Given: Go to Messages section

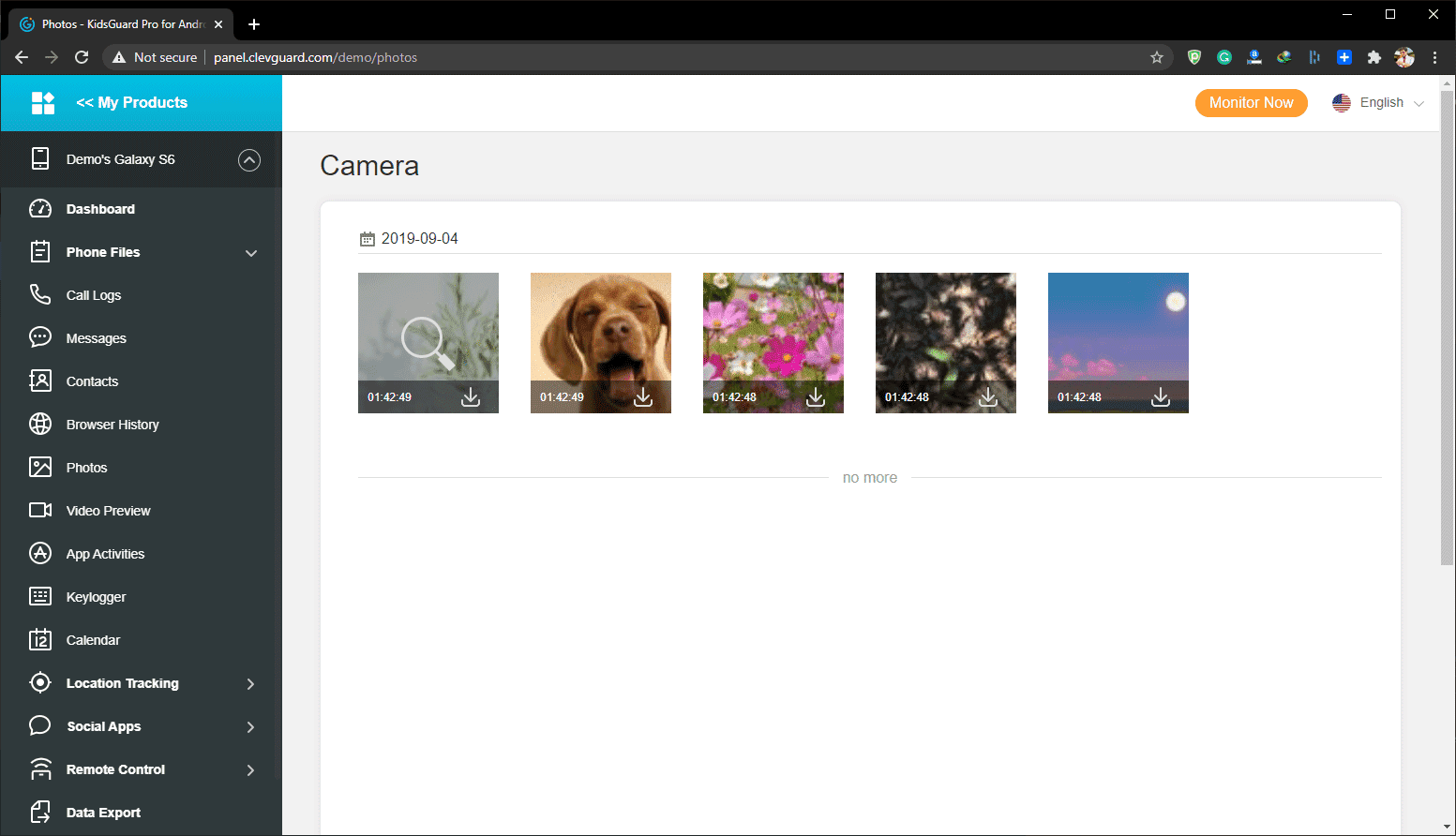Looking at the screenshot, I should (x=96, y=338).
